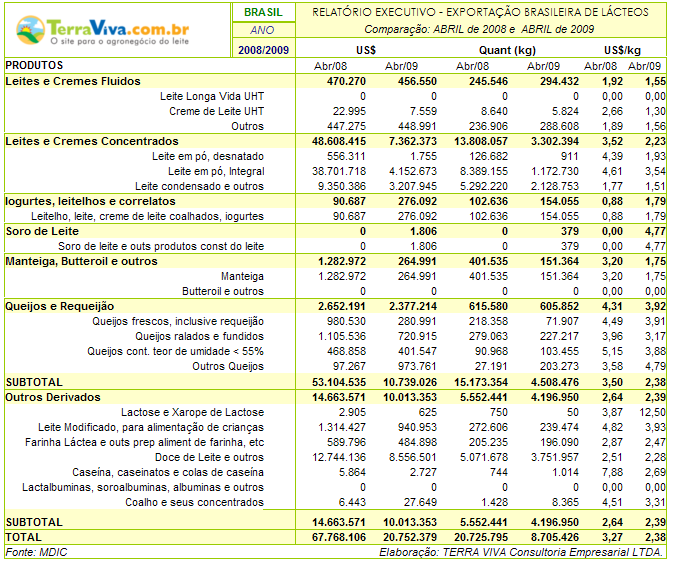Select Lactalbuminas, soroalbuminas, albuminas e outros
673x563 pixels.
pos(143,487)
